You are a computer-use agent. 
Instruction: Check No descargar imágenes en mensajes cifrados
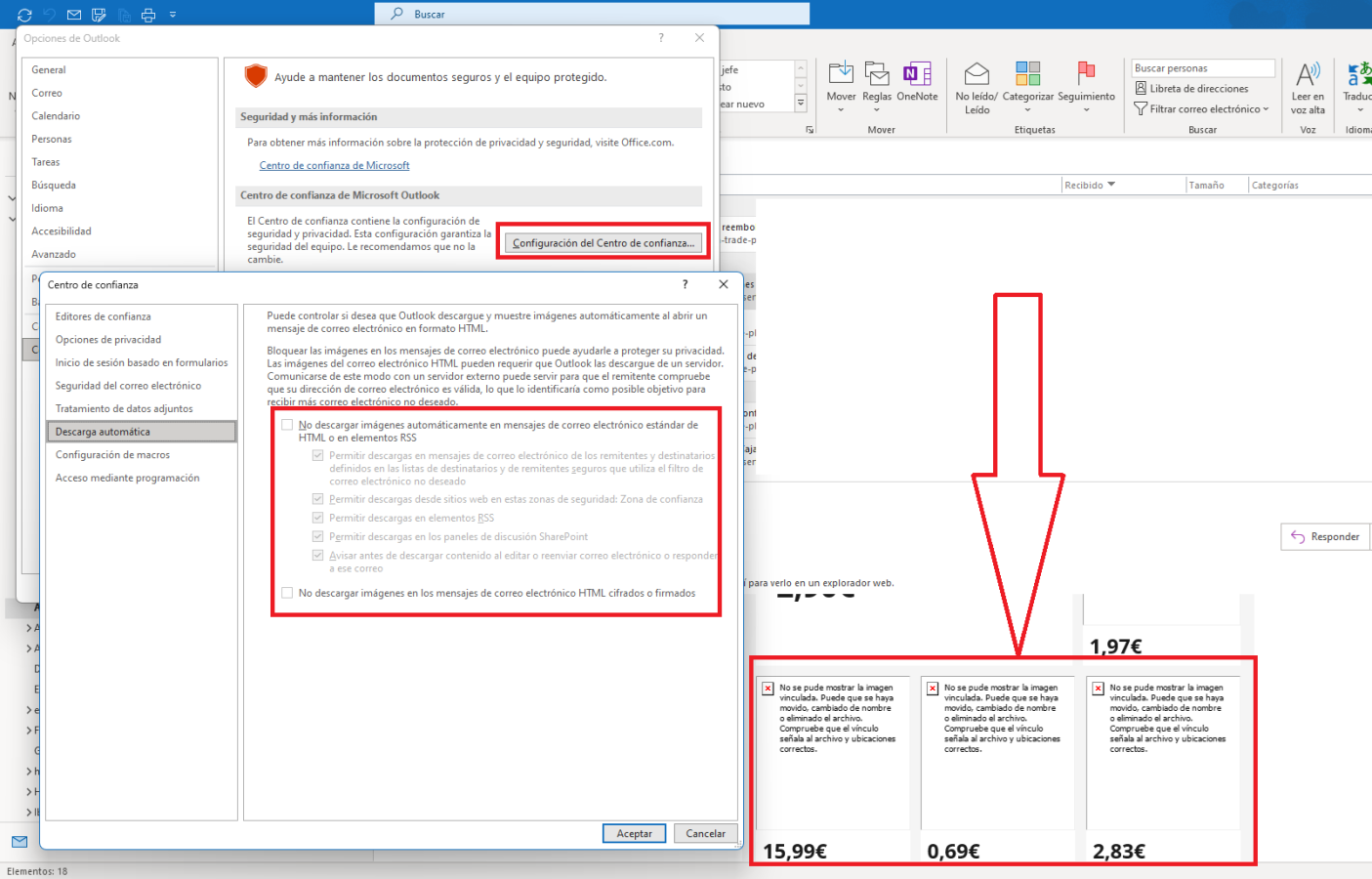(287, 593)
